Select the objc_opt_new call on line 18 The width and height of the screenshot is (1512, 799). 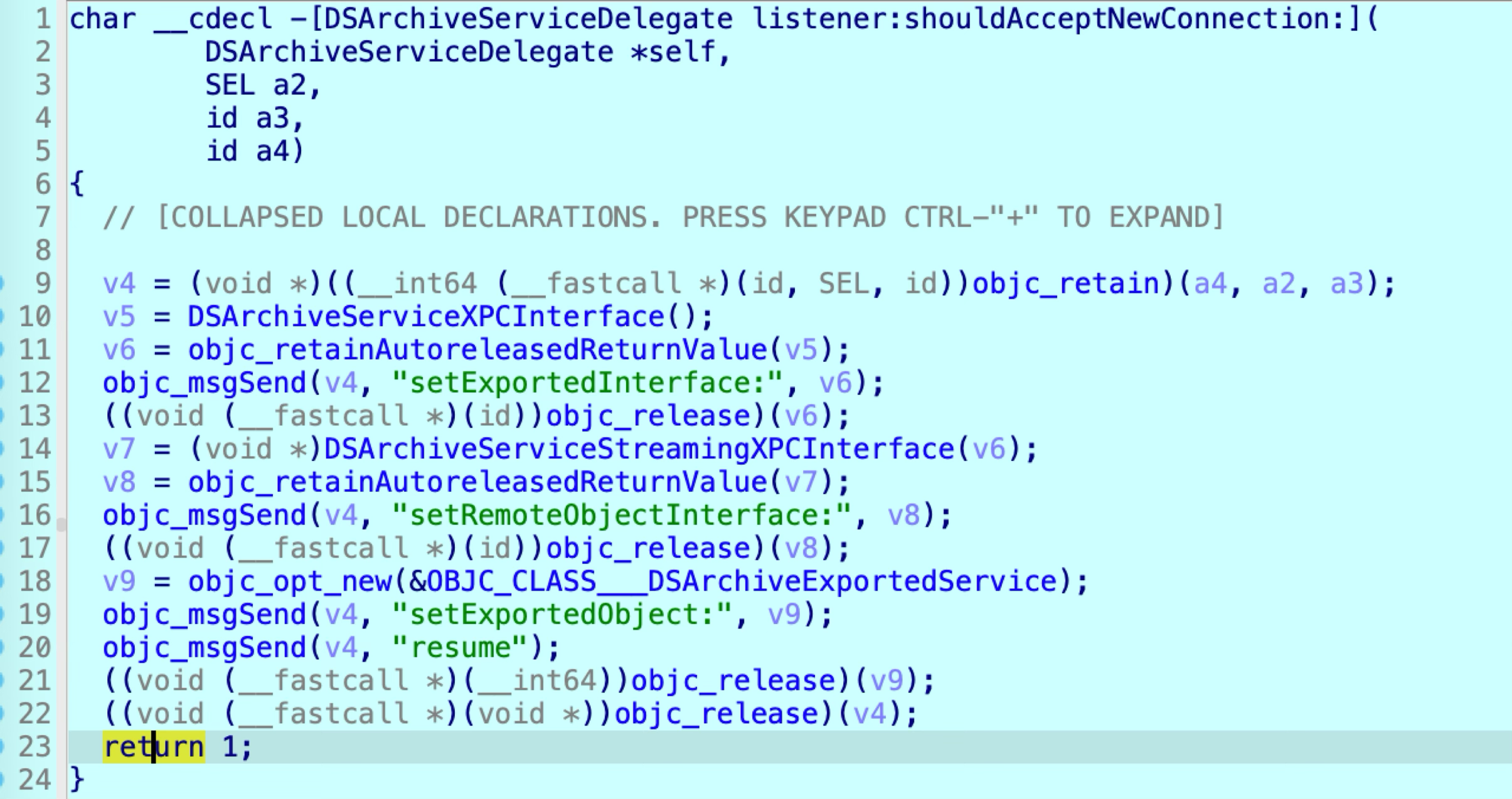(290, 581)
